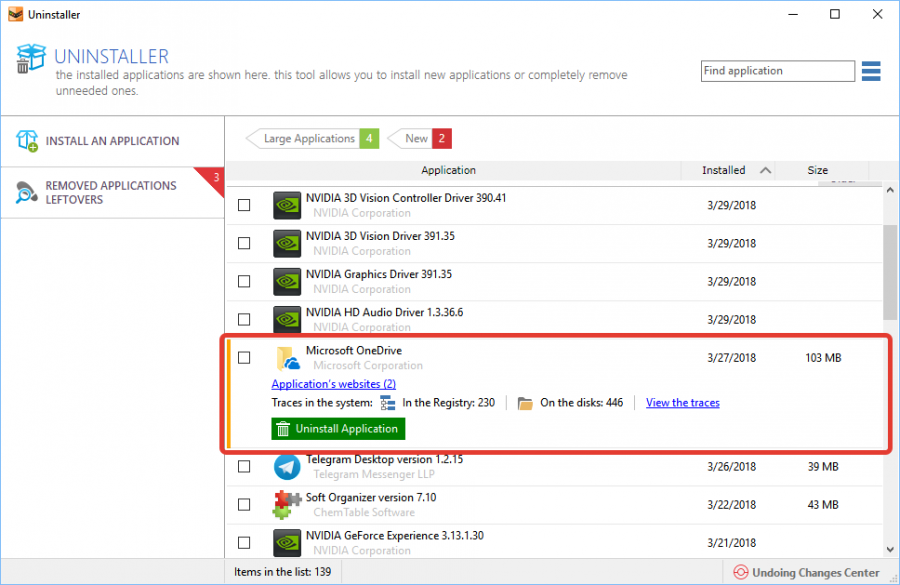Check the NVIDIA 3D Vision Controller Driver checkbox

pos(244,205)
